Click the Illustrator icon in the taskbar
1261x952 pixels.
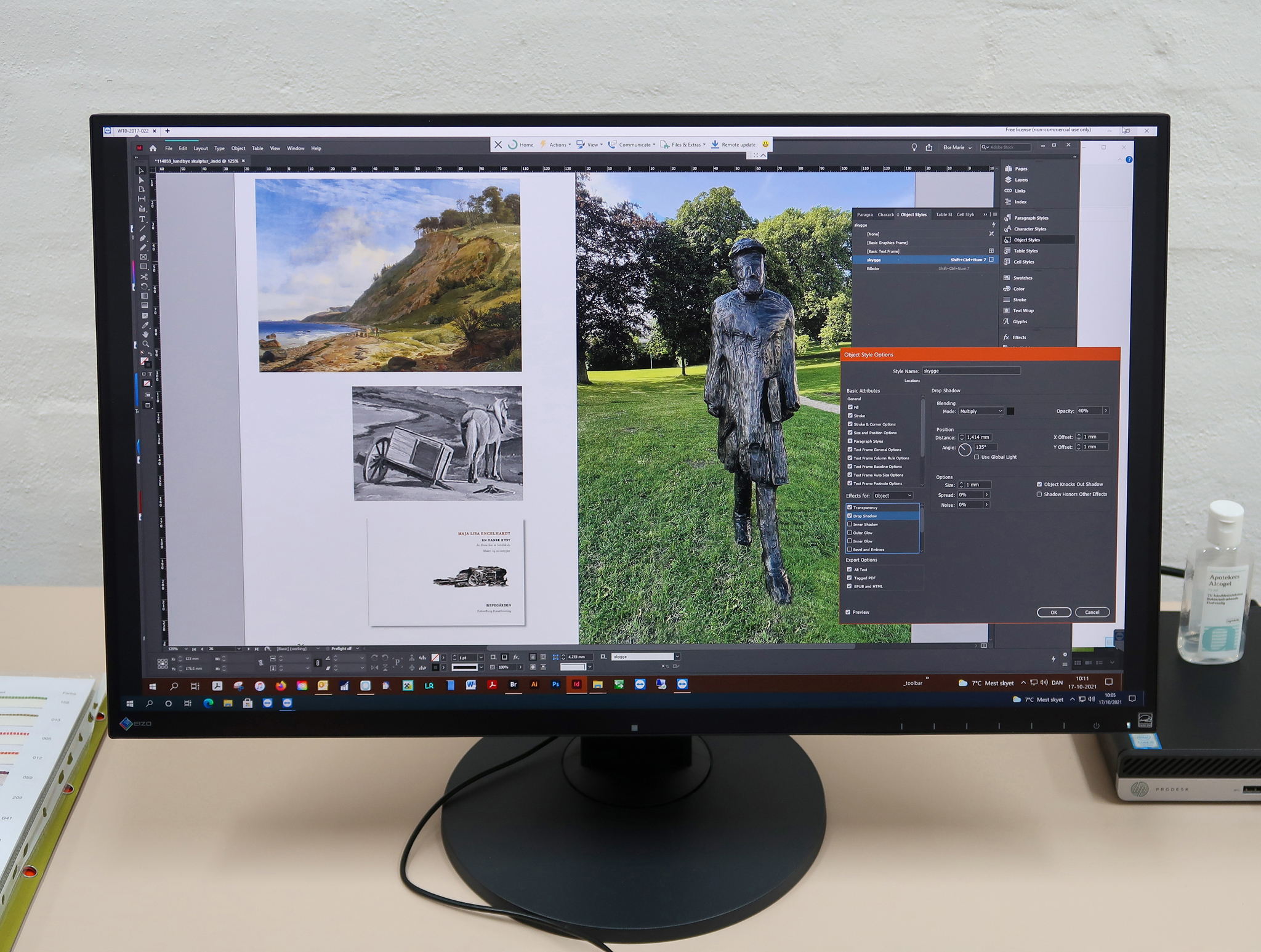tap(534, 684)
